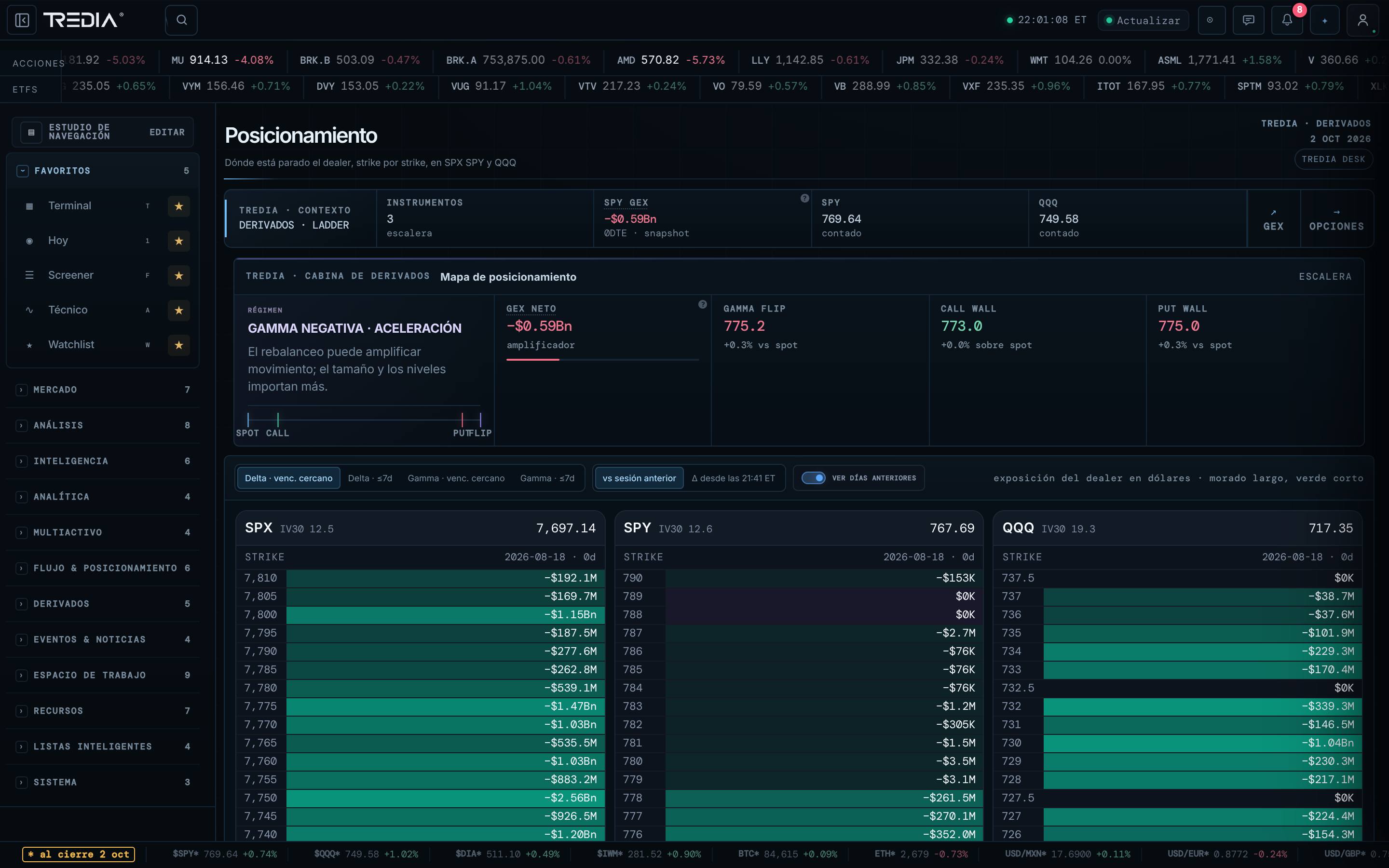Expand the Análisis section

click(21, 425)
